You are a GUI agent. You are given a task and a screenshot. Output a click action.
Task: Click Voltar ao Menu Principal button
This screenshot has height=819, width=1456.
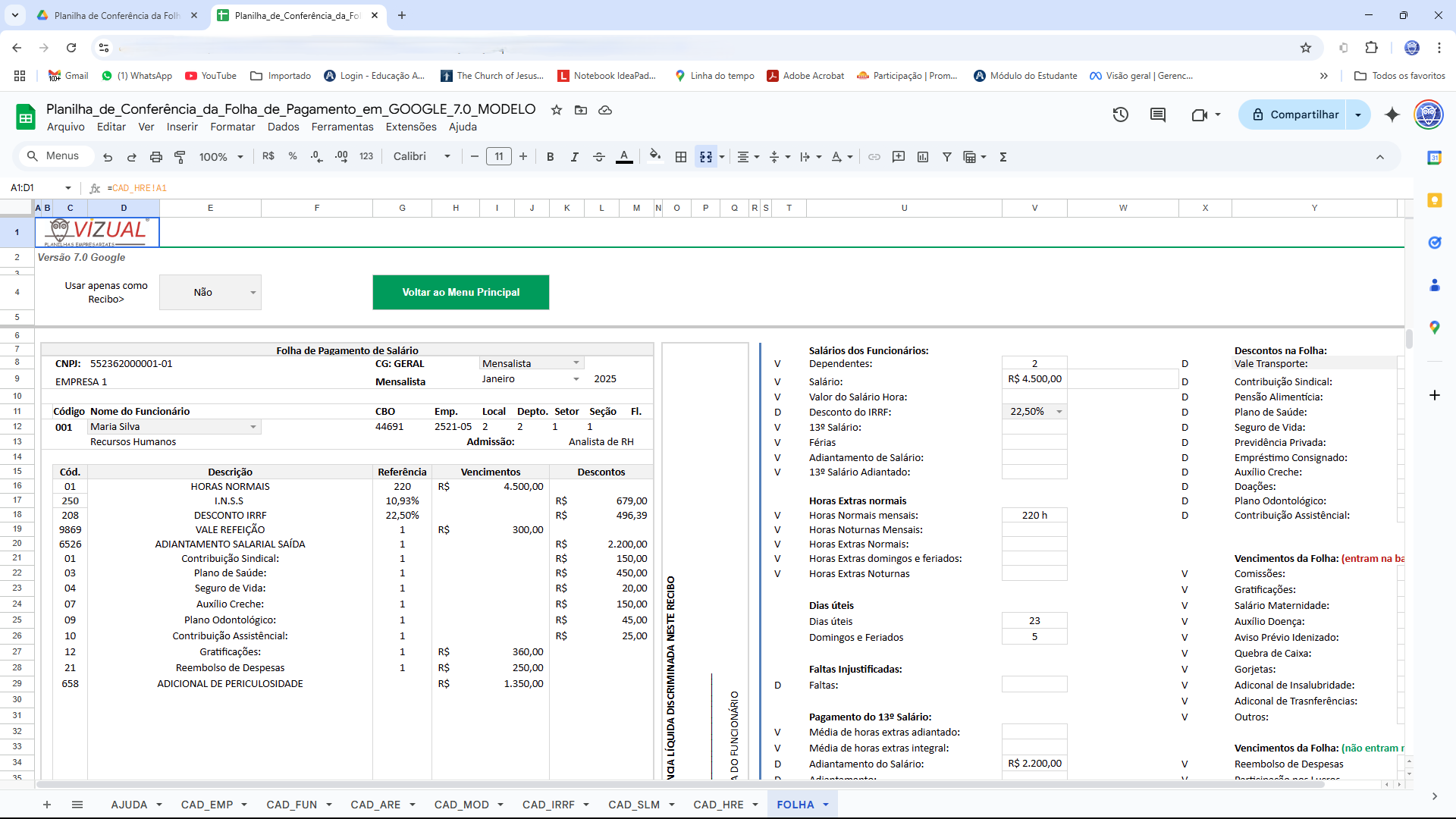tap(460, 292)
